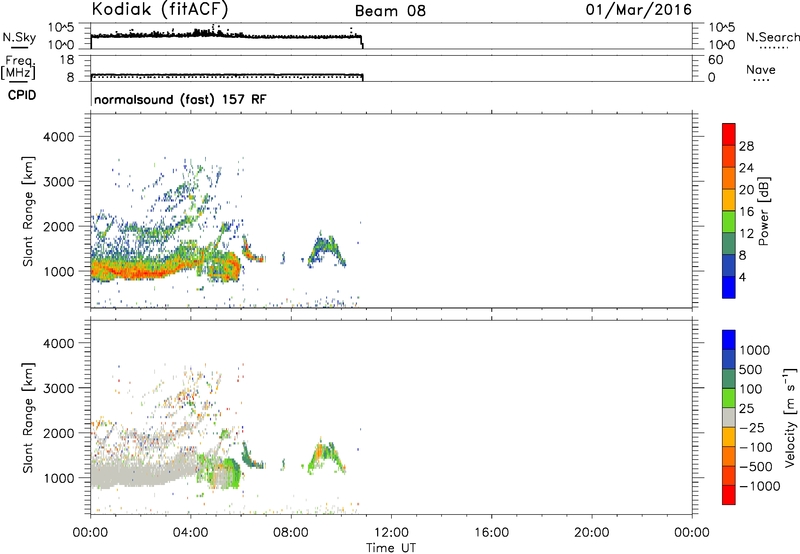Click the "Kodiak (fitACF)" title text
The height and width of the screenshot is (554, 800).
[160, 9]
